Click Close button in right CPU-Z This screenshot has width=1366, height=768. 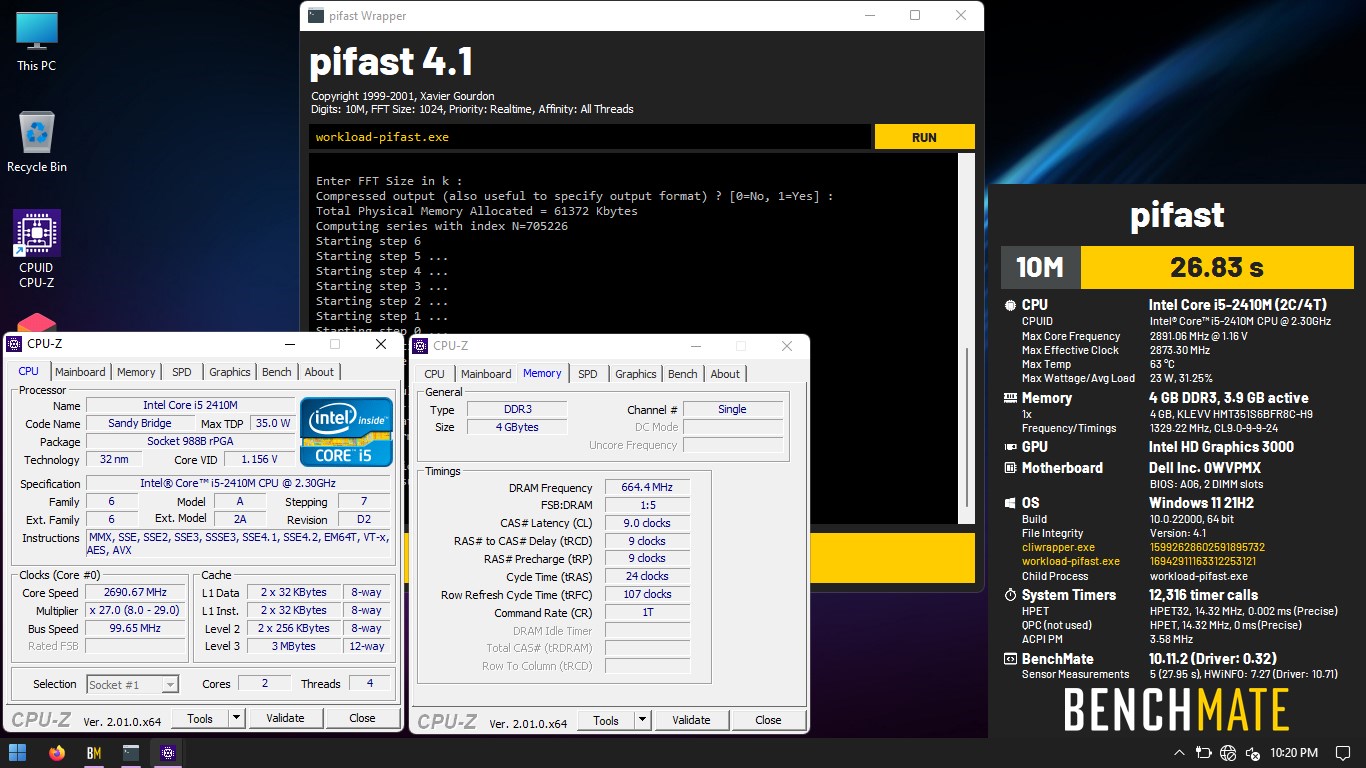click(x=768, y=720)
